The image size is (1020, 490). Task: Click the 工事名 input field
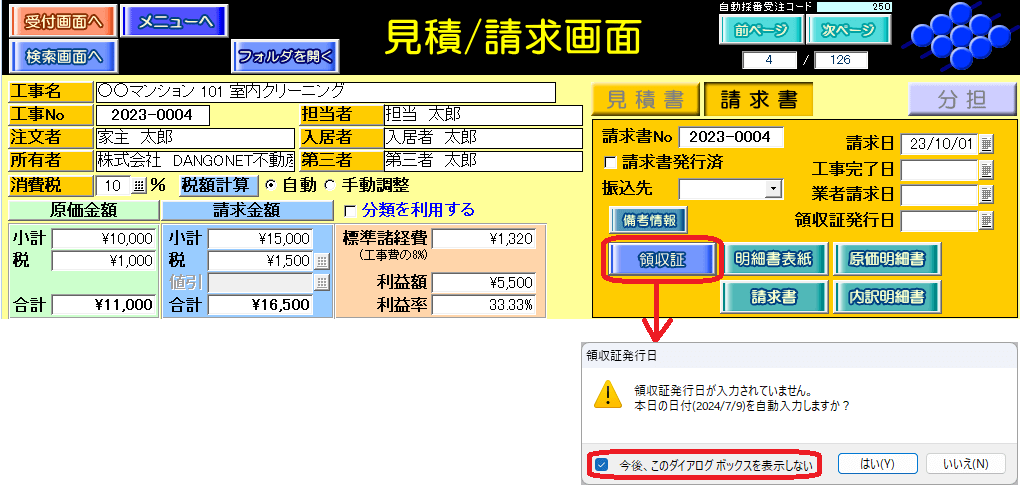(x=325, y=92)
